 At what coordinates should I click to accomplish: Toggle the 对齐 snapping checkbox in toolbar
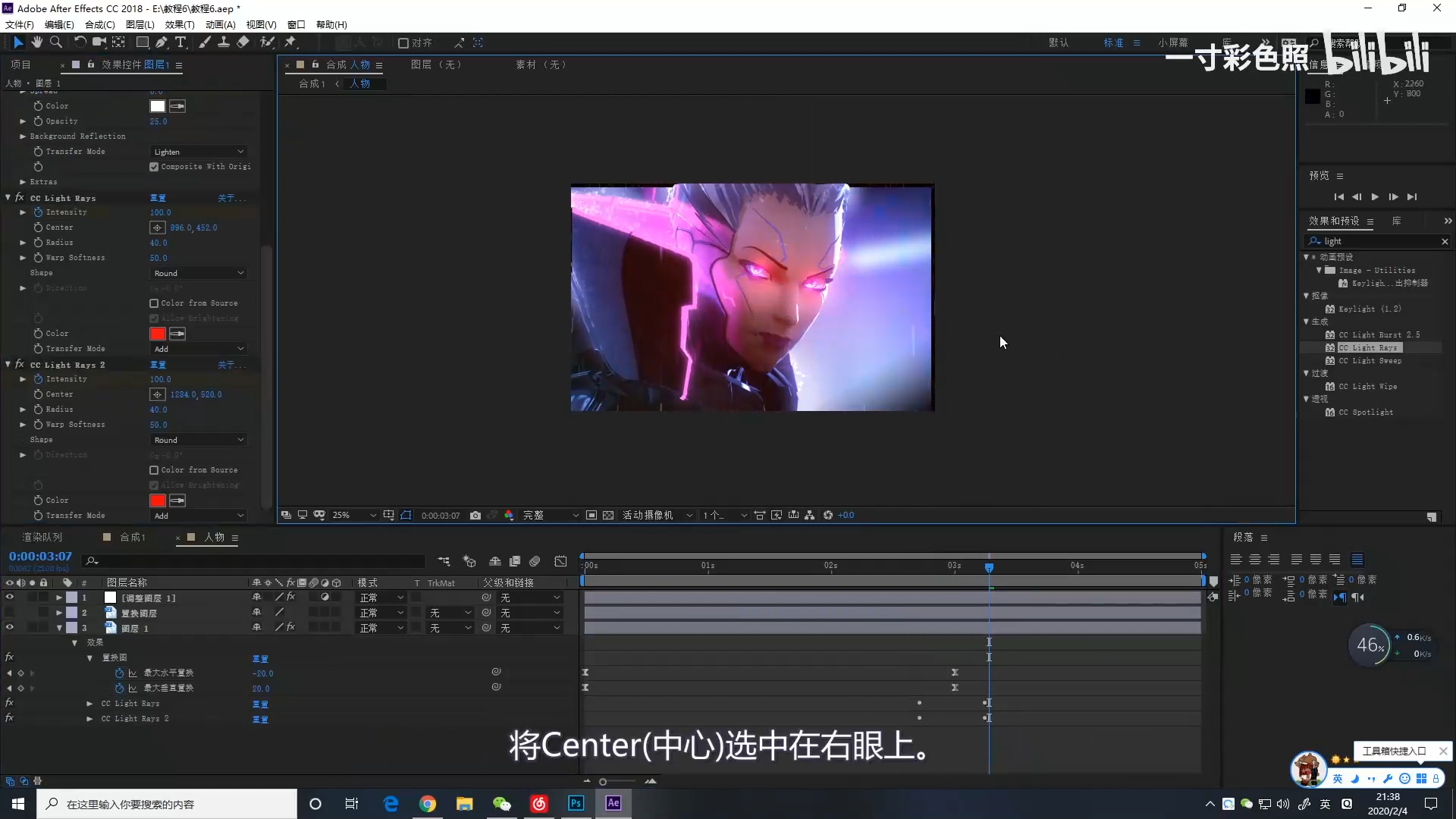pyautogui.click(x=403, y=43)
